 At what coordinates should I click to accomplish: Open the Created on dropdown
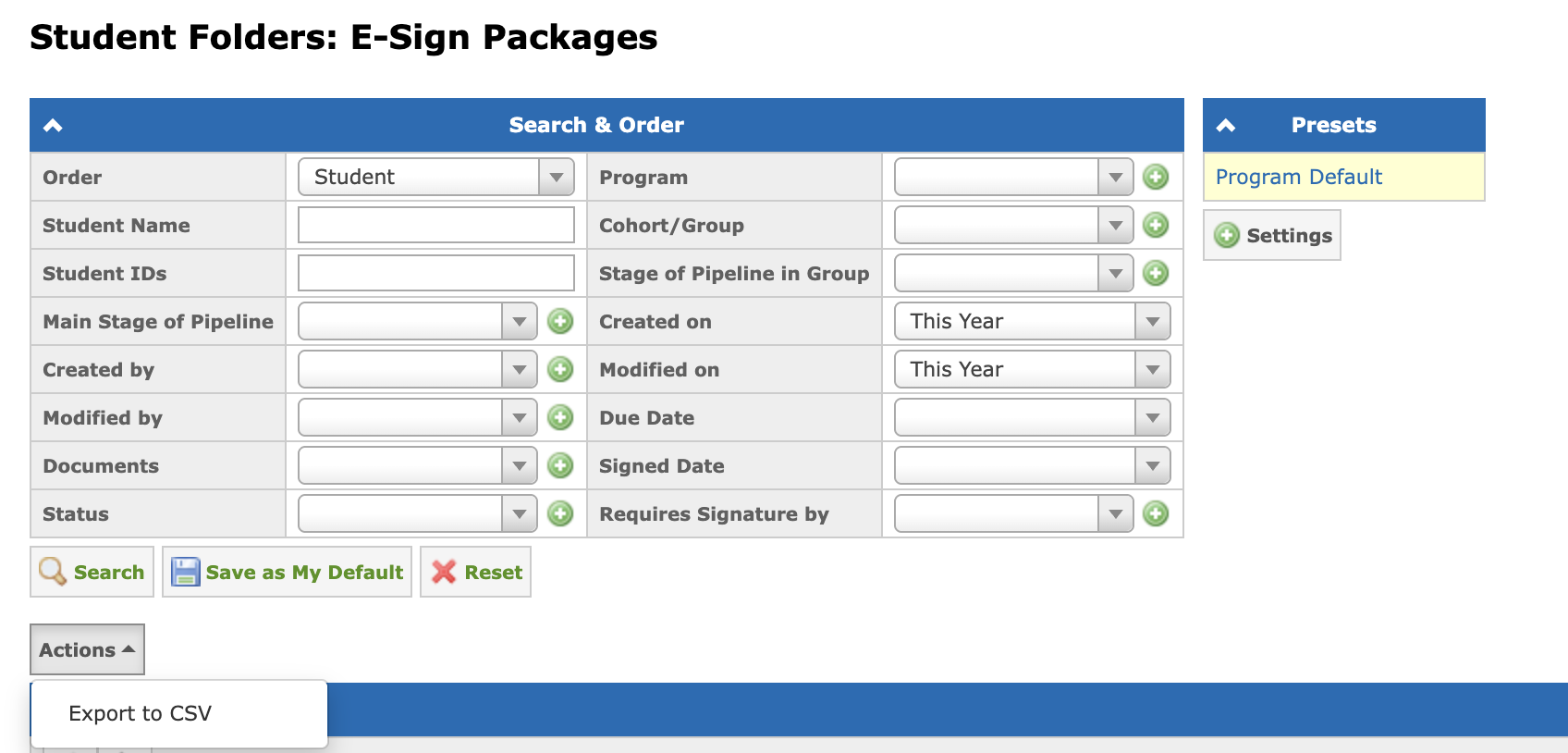coord(1033,321)
